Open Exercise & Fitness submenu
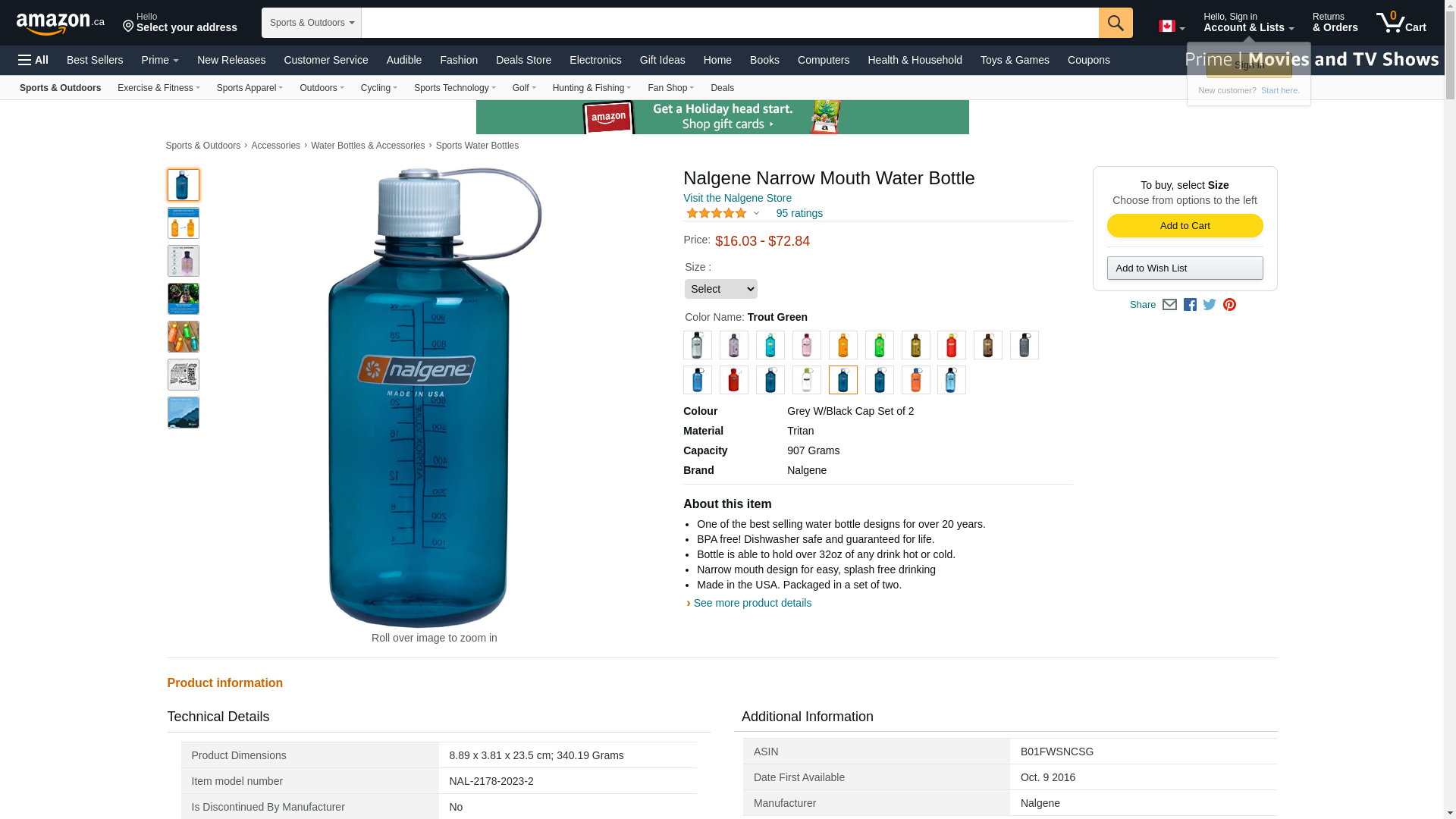Image resolution: width=1456 pixels, height=819 pixels. (x=158, y=88)
